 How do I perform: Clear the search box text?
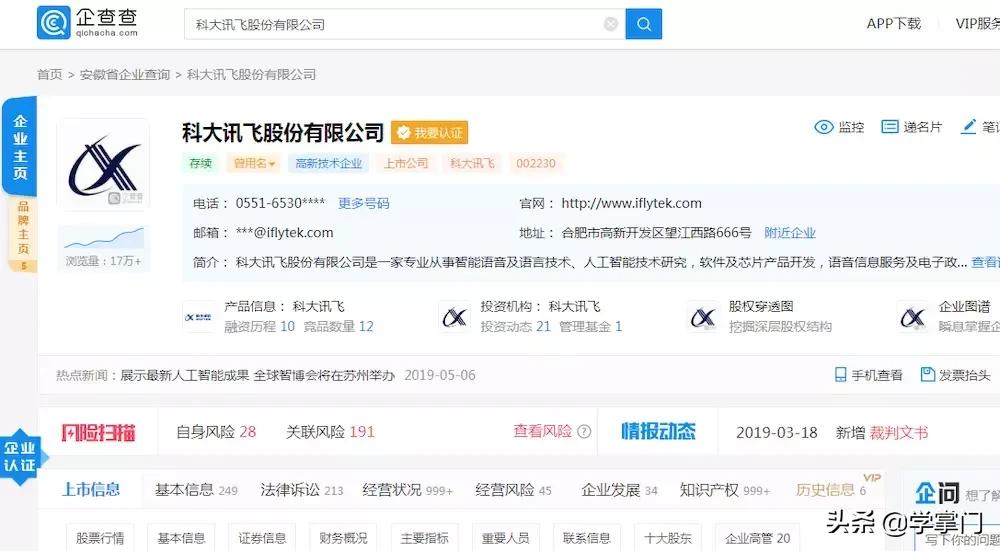click(610, 24)
